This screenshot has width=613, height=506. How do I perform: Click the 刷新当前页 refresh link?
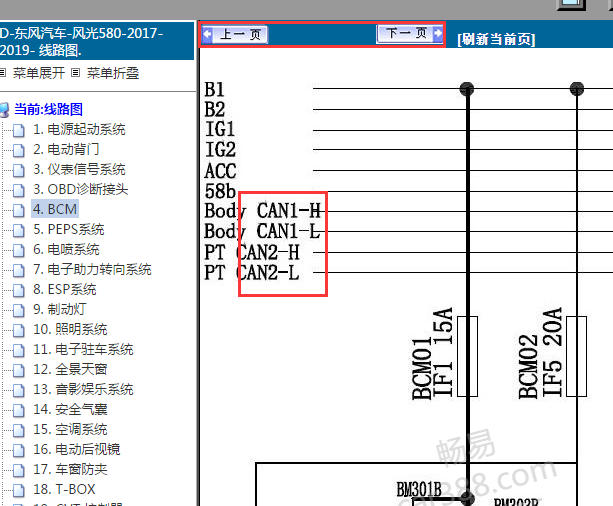coord(496,39)
